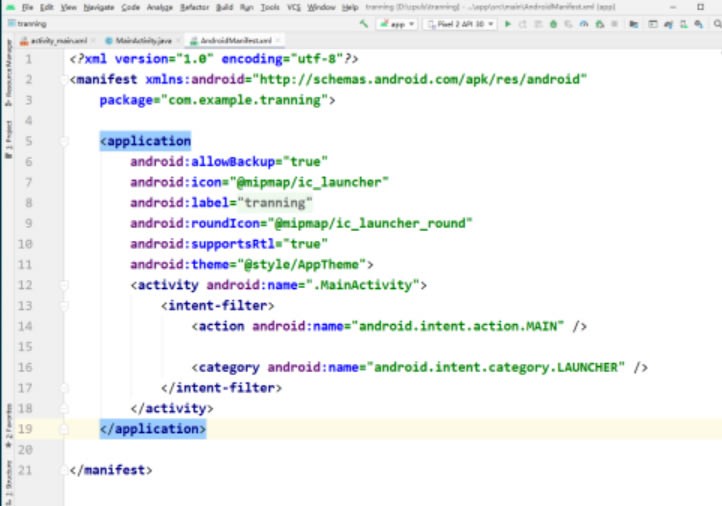Open the Navigate menu
The width and height of the screenshot is (722, 506).
coord(99,7)
